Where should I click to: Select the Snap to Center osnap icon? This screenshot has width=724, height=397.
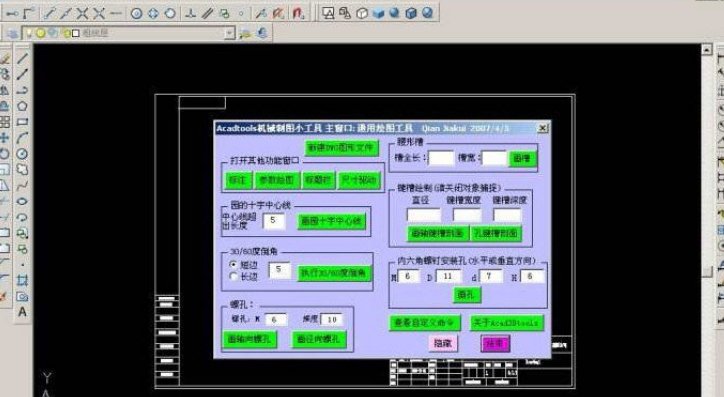tap(136, 13)
